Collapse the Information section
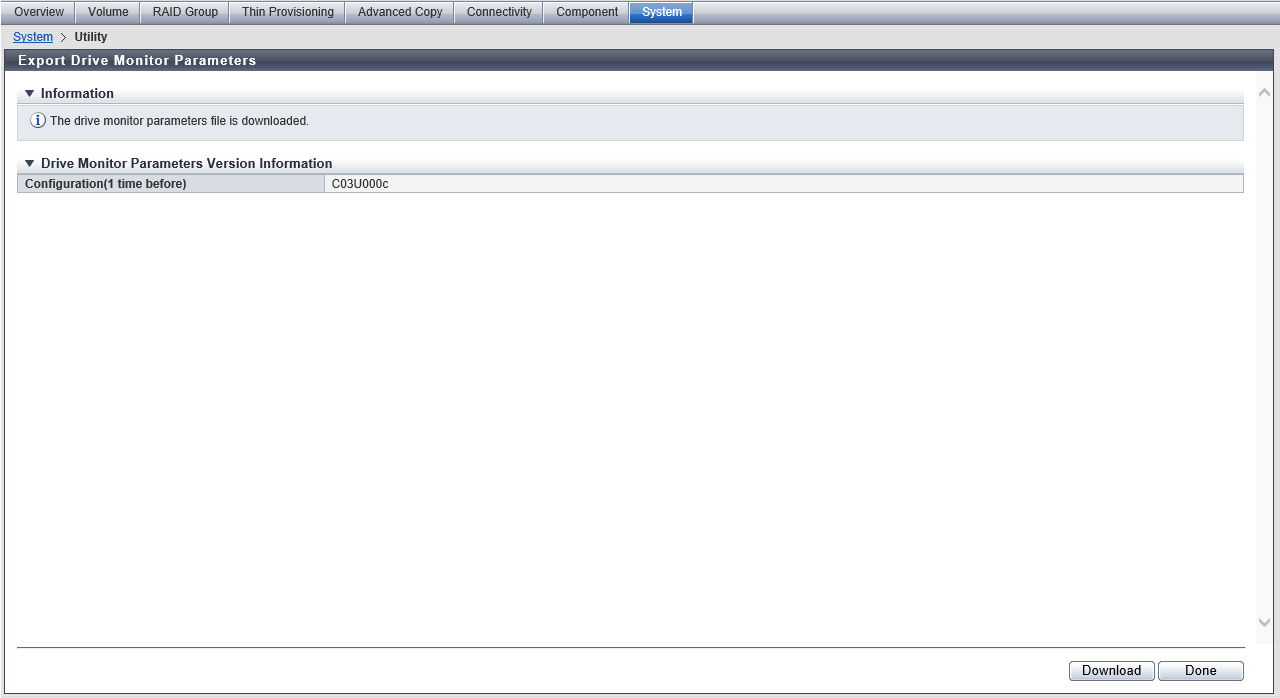1280x698 pixels. tap(30, 94)
